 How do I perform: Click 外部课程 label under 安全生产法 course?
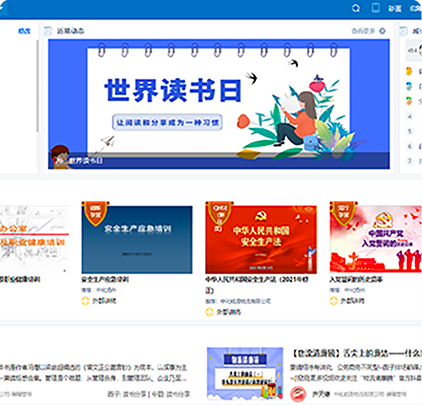coord(228,312)
